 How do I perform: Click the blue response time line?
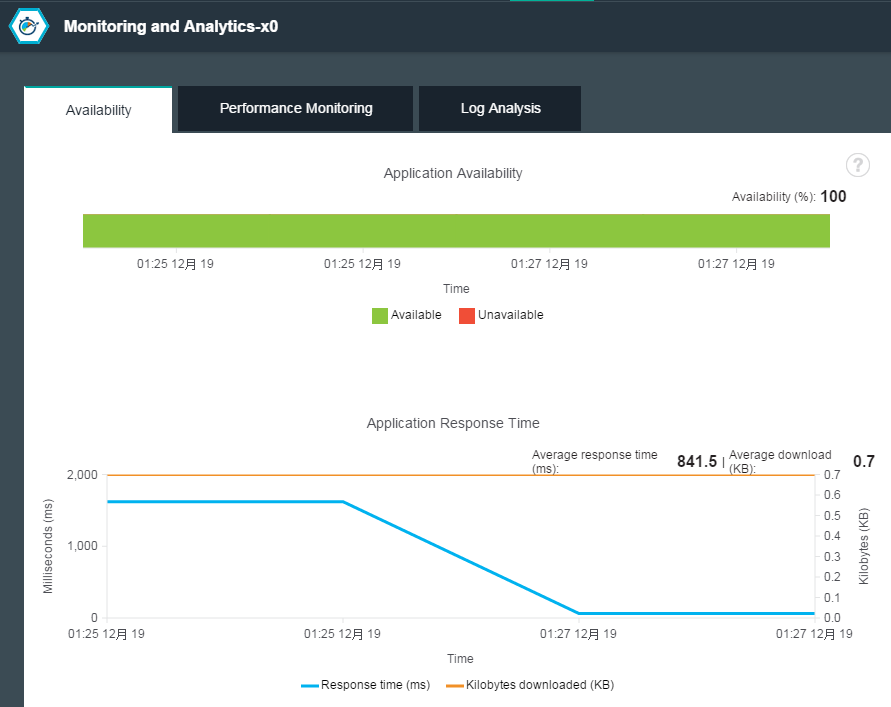(225, 501)
